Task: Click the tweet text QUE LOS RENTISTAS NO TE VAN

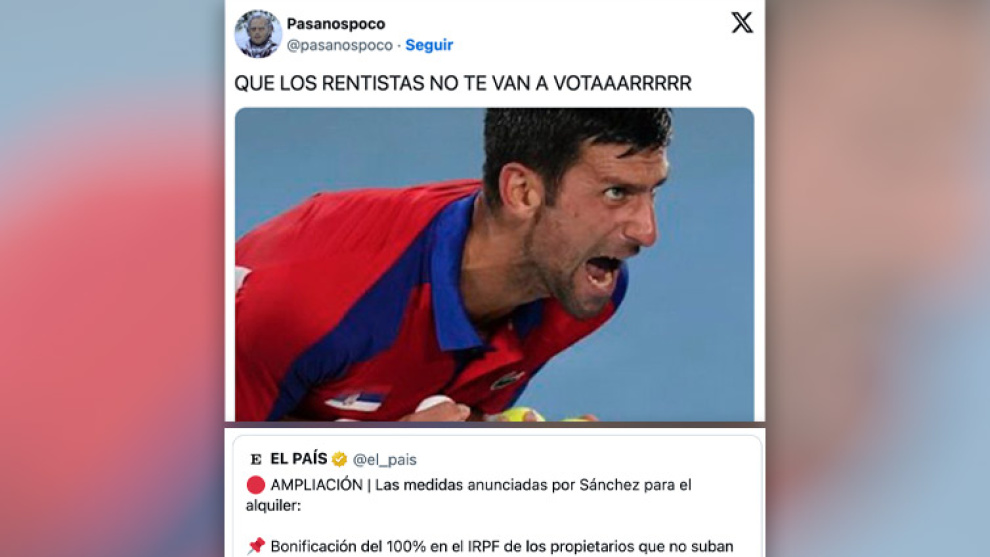Action: coord(463,83)
